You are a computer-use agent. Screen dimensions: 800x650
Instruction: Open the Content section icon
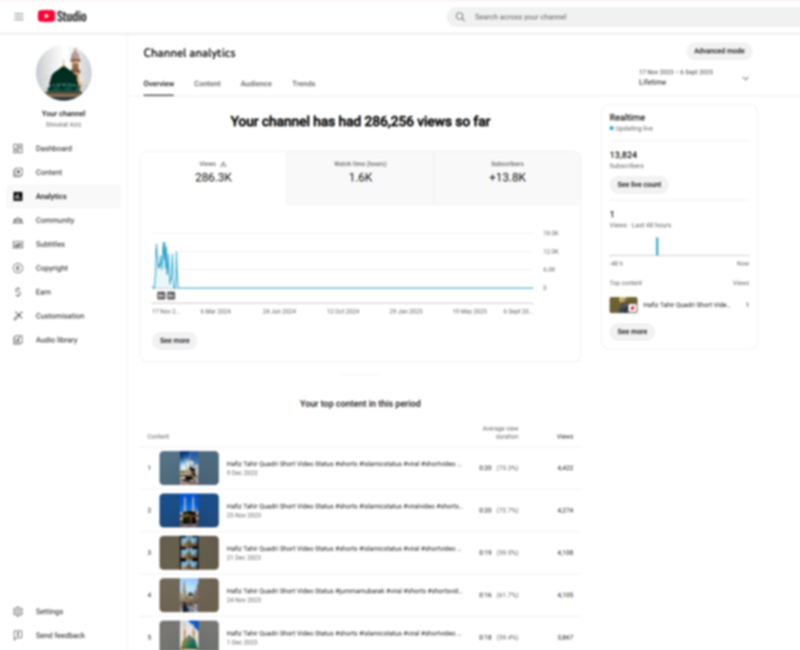coord(18,172)
